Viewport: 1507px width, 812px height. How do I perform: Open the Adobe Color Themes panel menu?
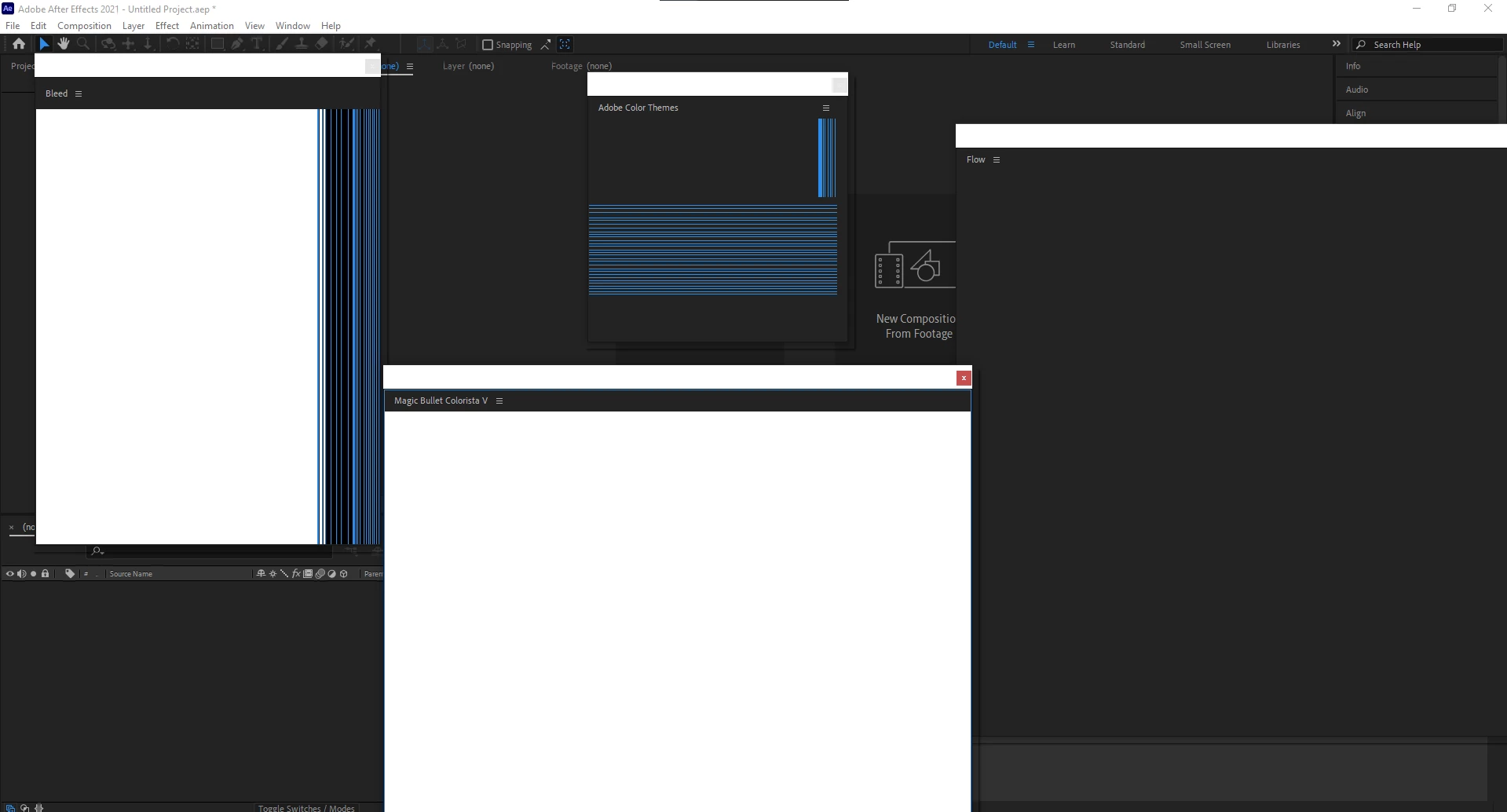(x=826, y=108)
